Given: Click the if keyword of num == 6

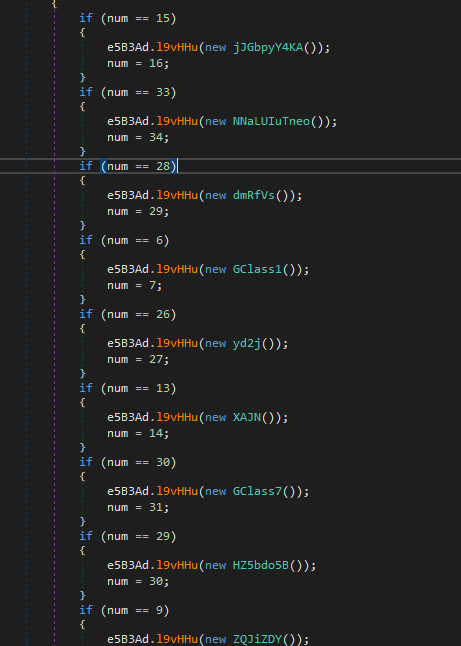Looking at the screenshot, I should pyautogui.click(x=86, y=240).
